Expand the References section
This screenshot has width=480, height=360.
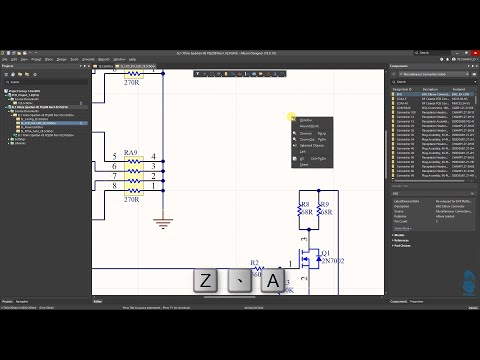pos(393,240)
